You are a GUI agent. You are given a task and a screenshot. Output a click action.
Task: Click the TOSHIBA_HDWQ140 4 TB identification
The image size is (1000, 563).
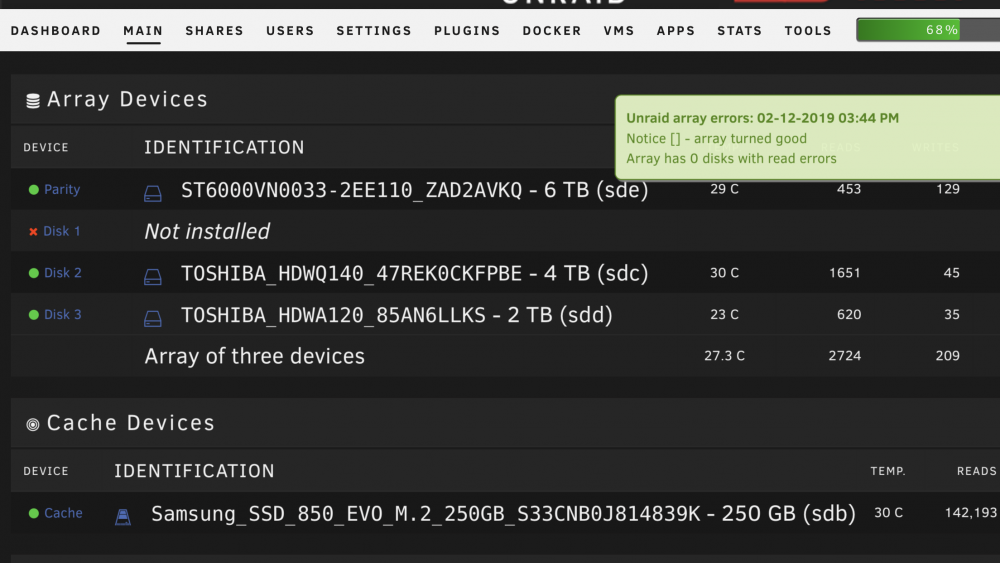coord(415,274)
